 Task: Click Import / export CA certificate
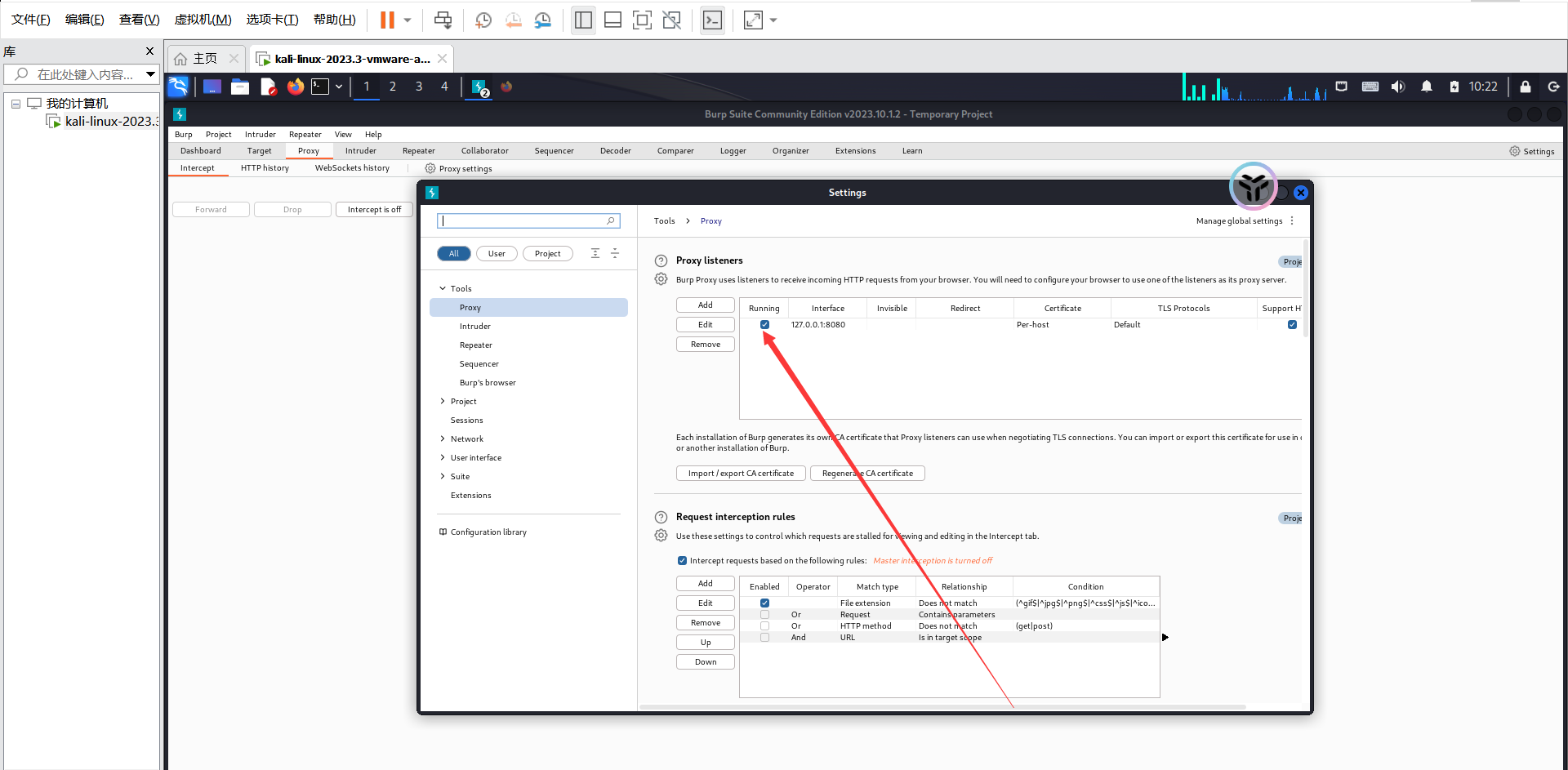click(741, 474)
